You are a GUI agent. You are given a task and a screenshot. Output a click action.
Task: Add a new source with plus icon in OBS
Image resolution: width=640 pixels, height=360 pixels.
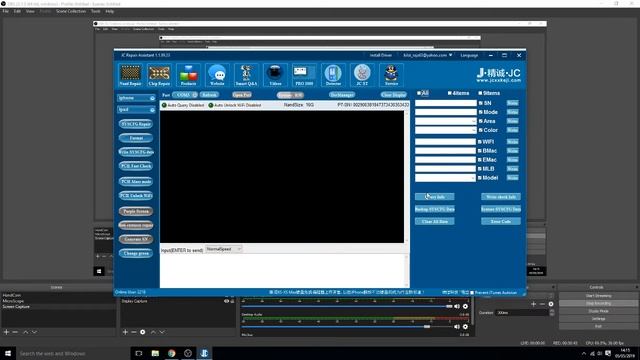tap(125, 332)
